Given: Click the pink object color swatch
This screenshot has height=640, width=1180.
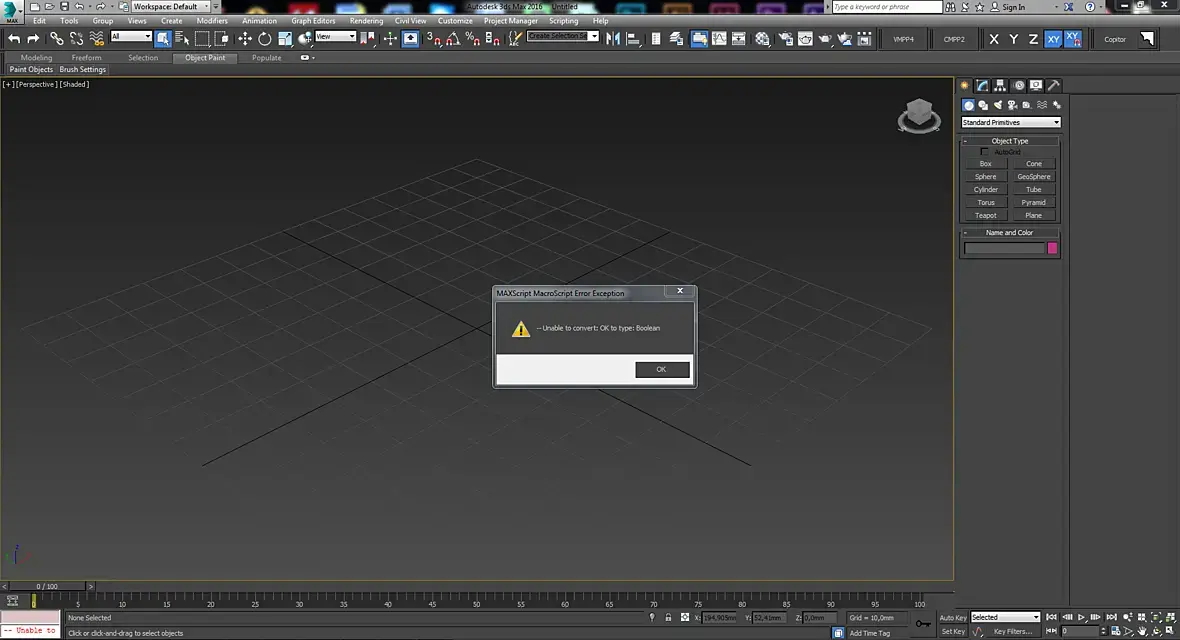Looking at the screenshot, I should click(1052, 248).
